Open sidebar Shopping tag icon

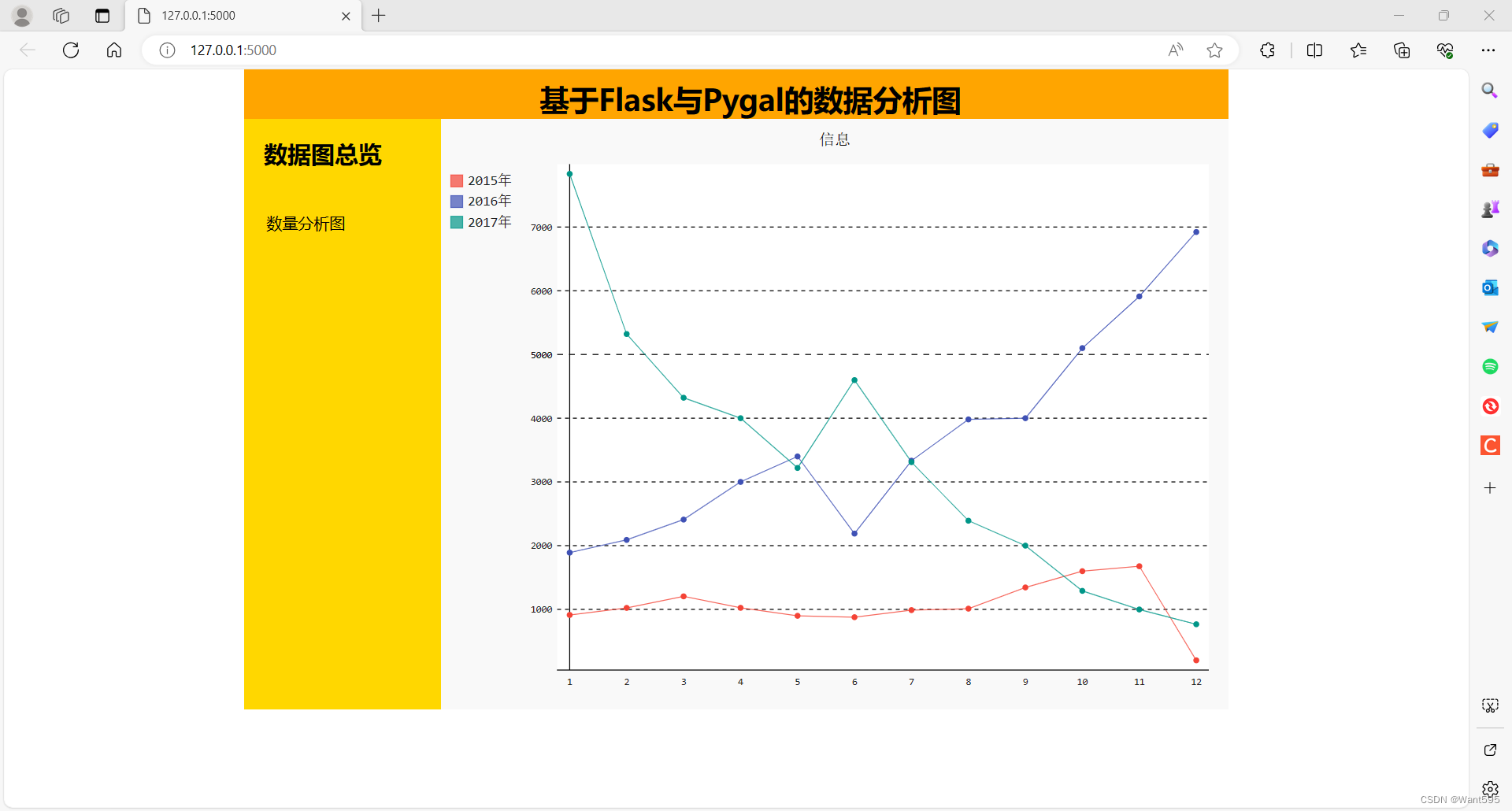coord(1490,130)
